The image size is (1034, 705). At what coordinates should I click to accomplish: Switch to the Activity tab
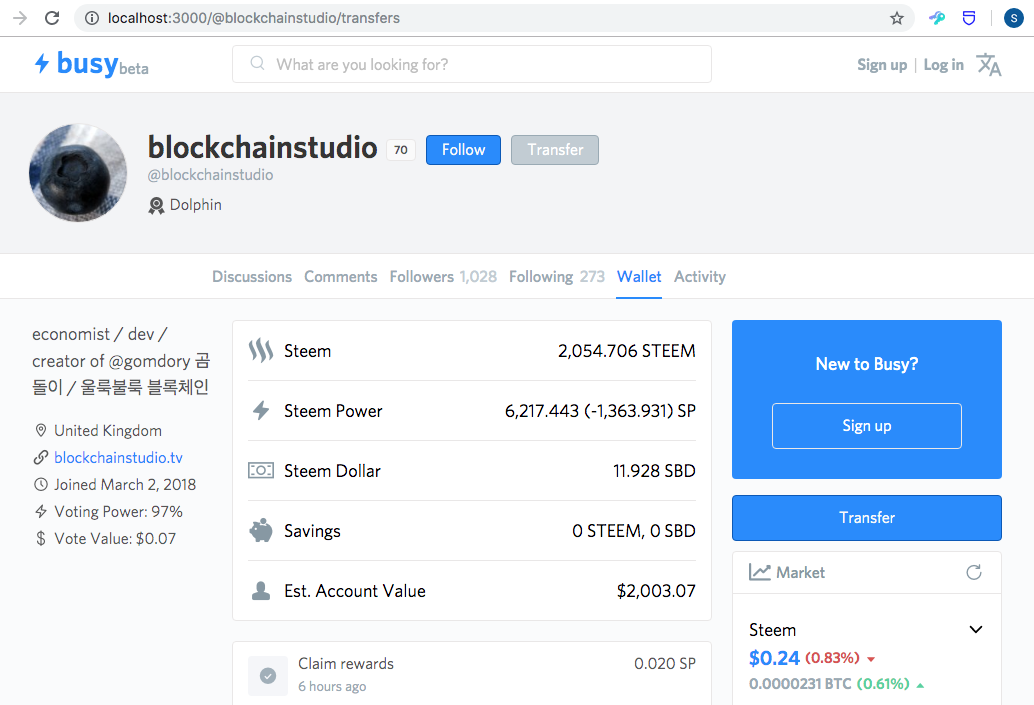tap(700, 276)
